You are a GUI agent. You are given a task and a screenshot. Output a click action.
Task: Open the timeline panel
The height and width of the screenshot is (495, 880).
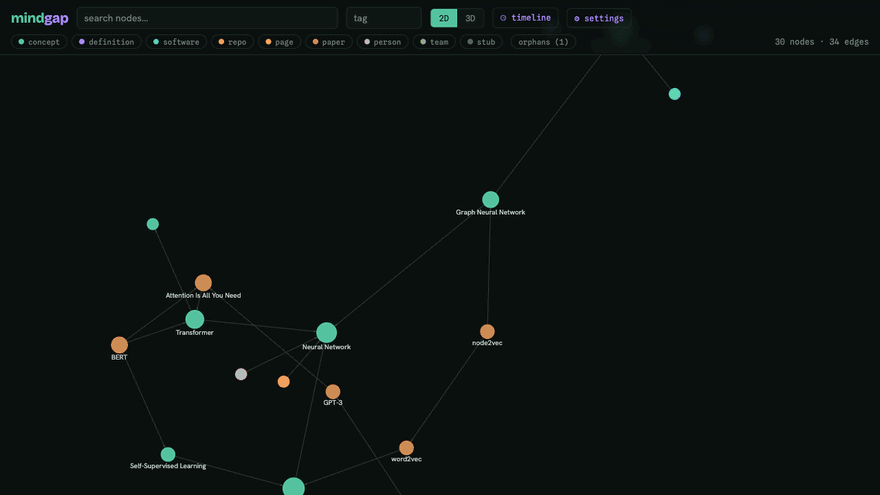(x=525, y=18)
